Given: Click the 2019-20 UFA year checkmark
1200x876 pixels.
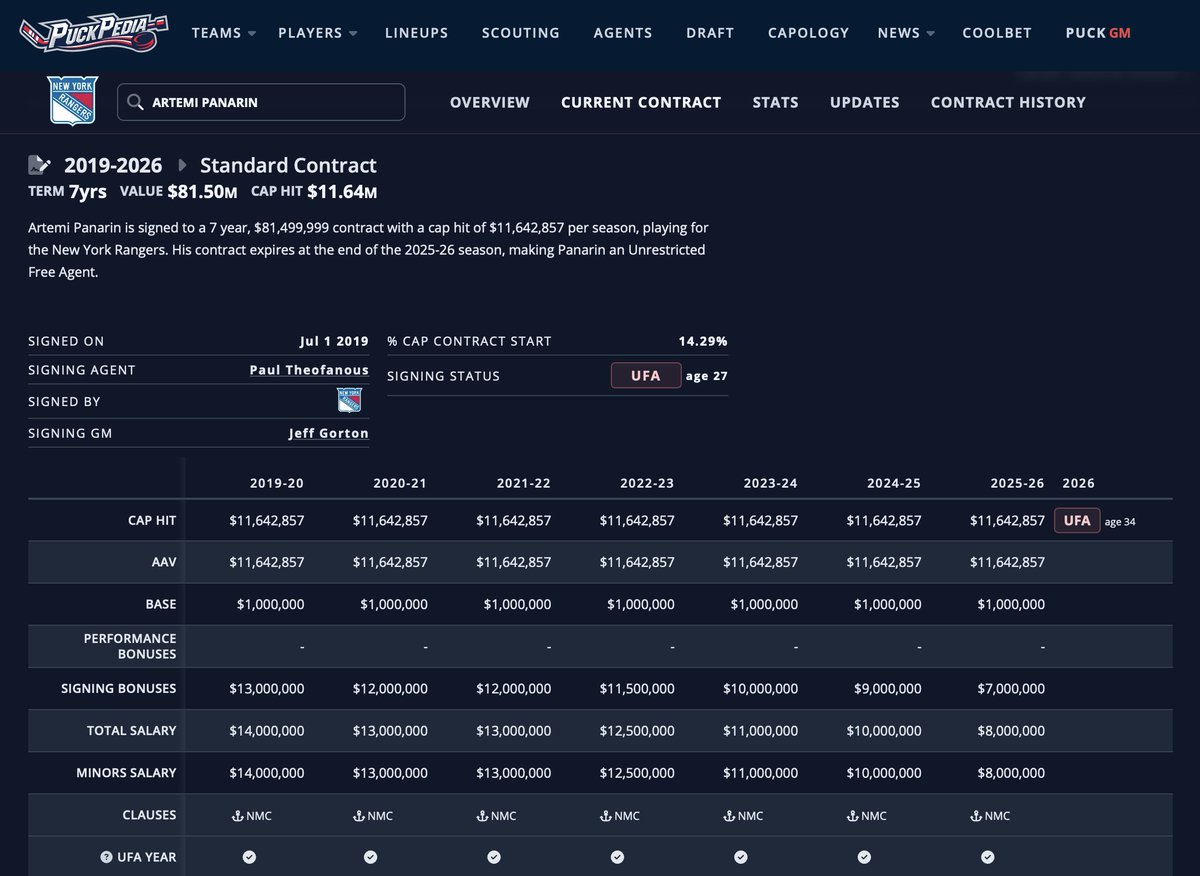Looking at the screenshot, I should pos(250,857).
